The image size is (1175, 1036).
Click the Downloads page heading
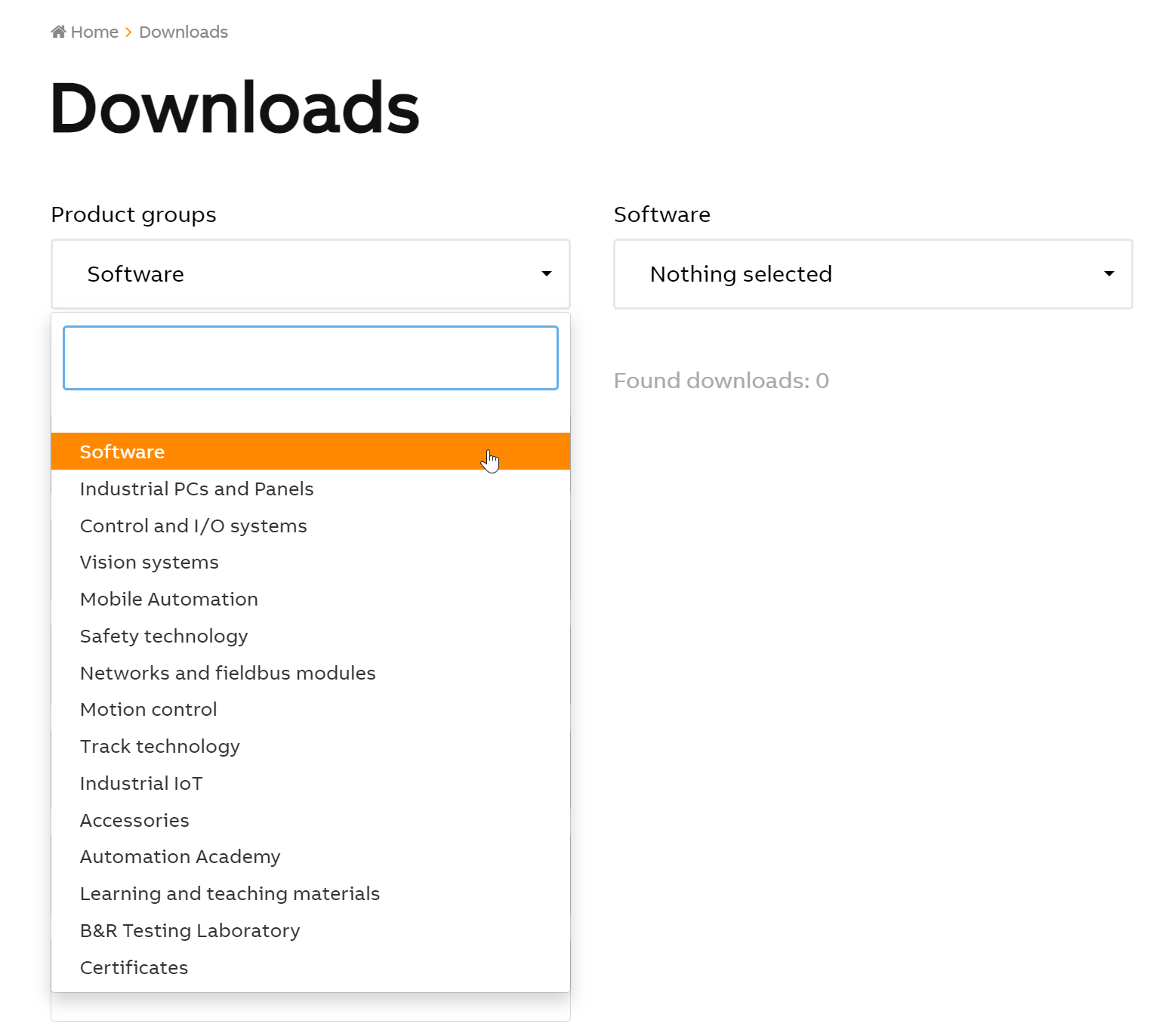click(235, 108)
